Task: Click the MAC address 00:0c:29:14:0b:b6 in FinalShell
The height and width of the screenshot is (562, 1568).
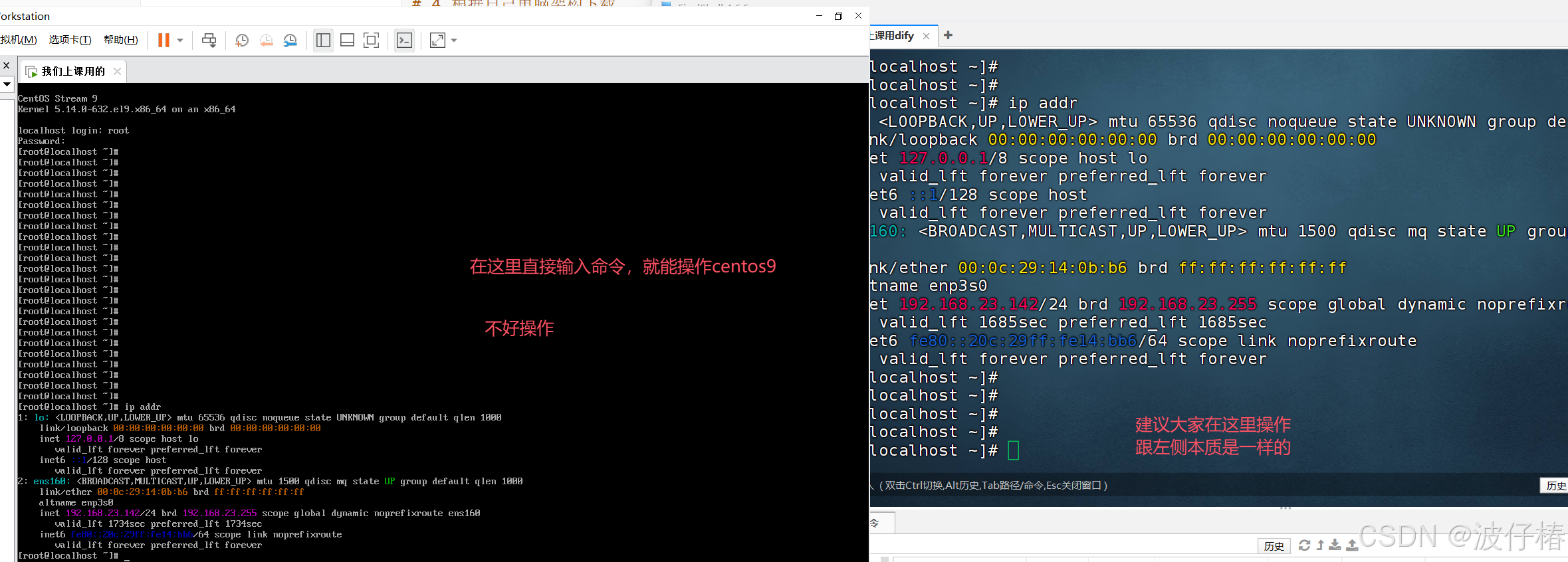Action: tap(1042, 268)
